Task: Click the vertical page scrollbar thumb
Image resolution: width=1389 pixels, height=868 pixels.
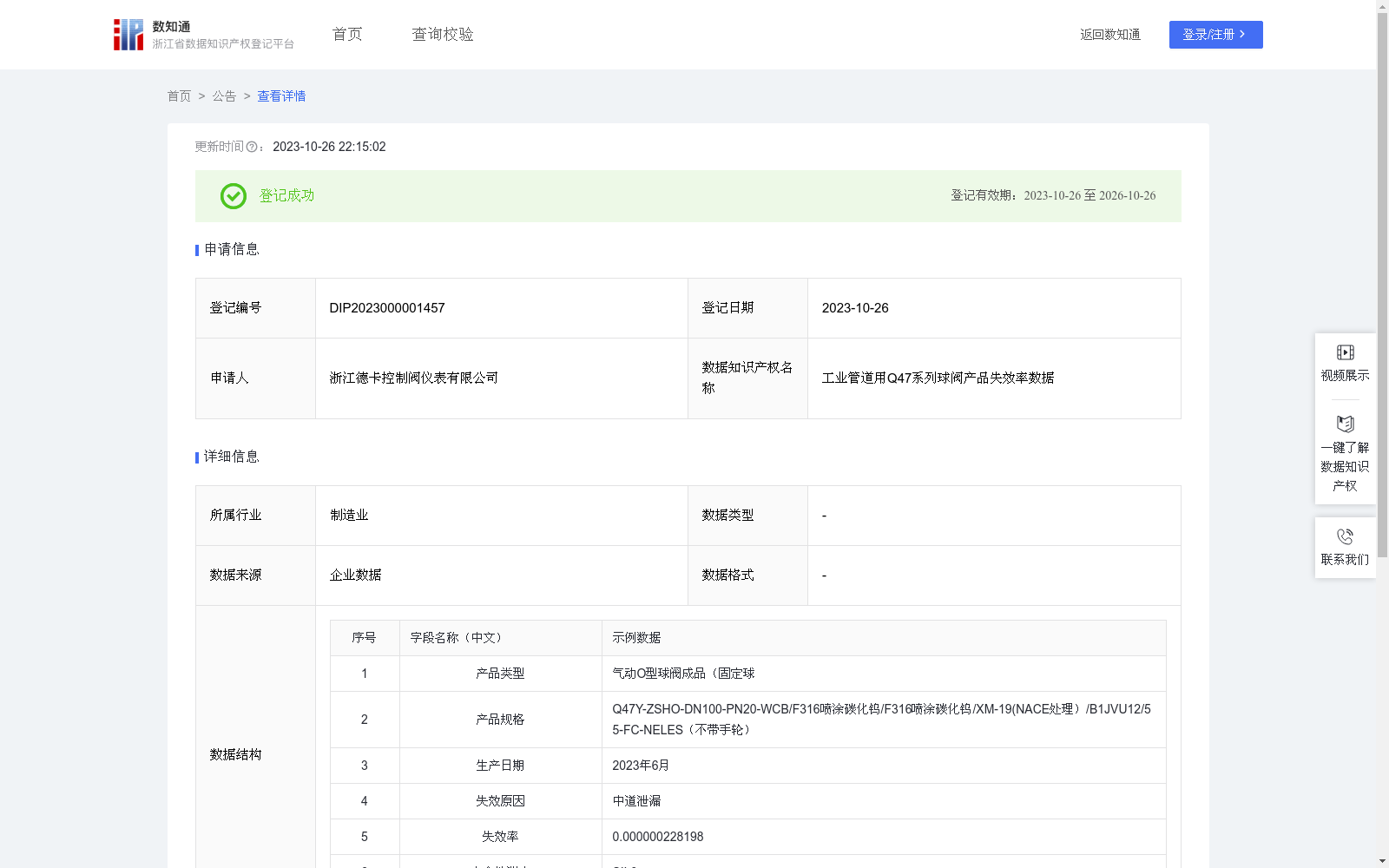Action: tap(1382, 285)
